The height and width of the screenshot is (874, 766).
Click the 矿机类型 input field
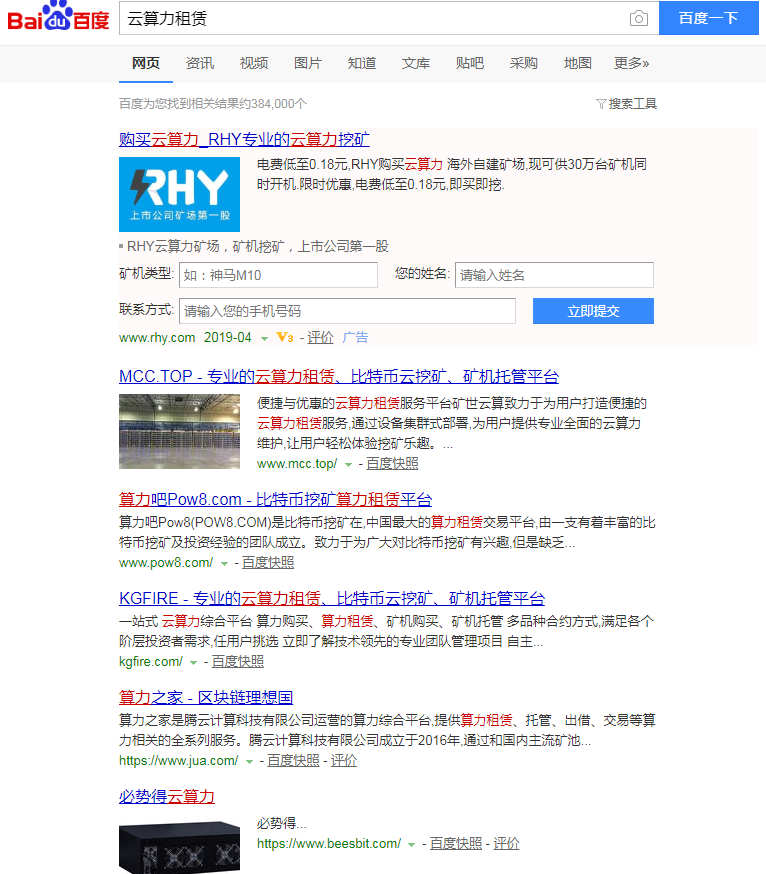pos(278,275)
